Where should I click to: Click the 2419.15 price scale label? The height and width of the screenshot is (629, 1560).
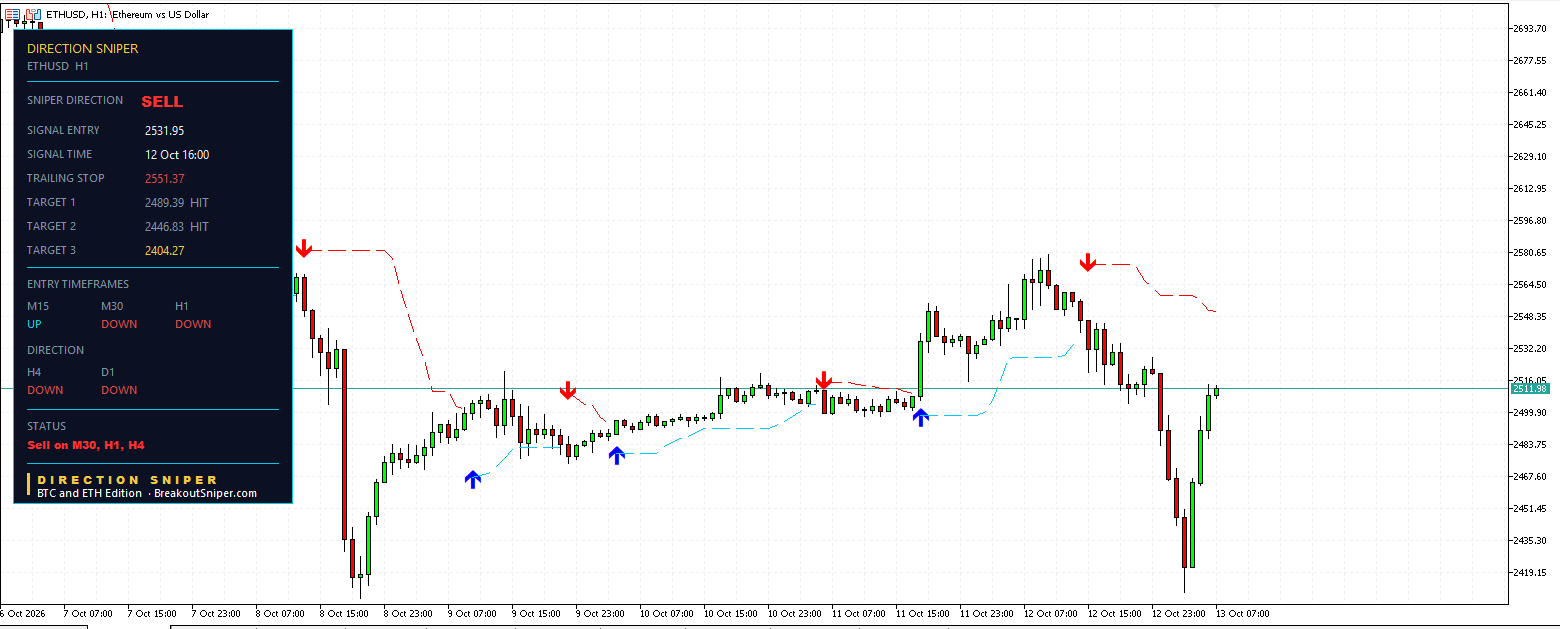click(x=1531, y=572)
